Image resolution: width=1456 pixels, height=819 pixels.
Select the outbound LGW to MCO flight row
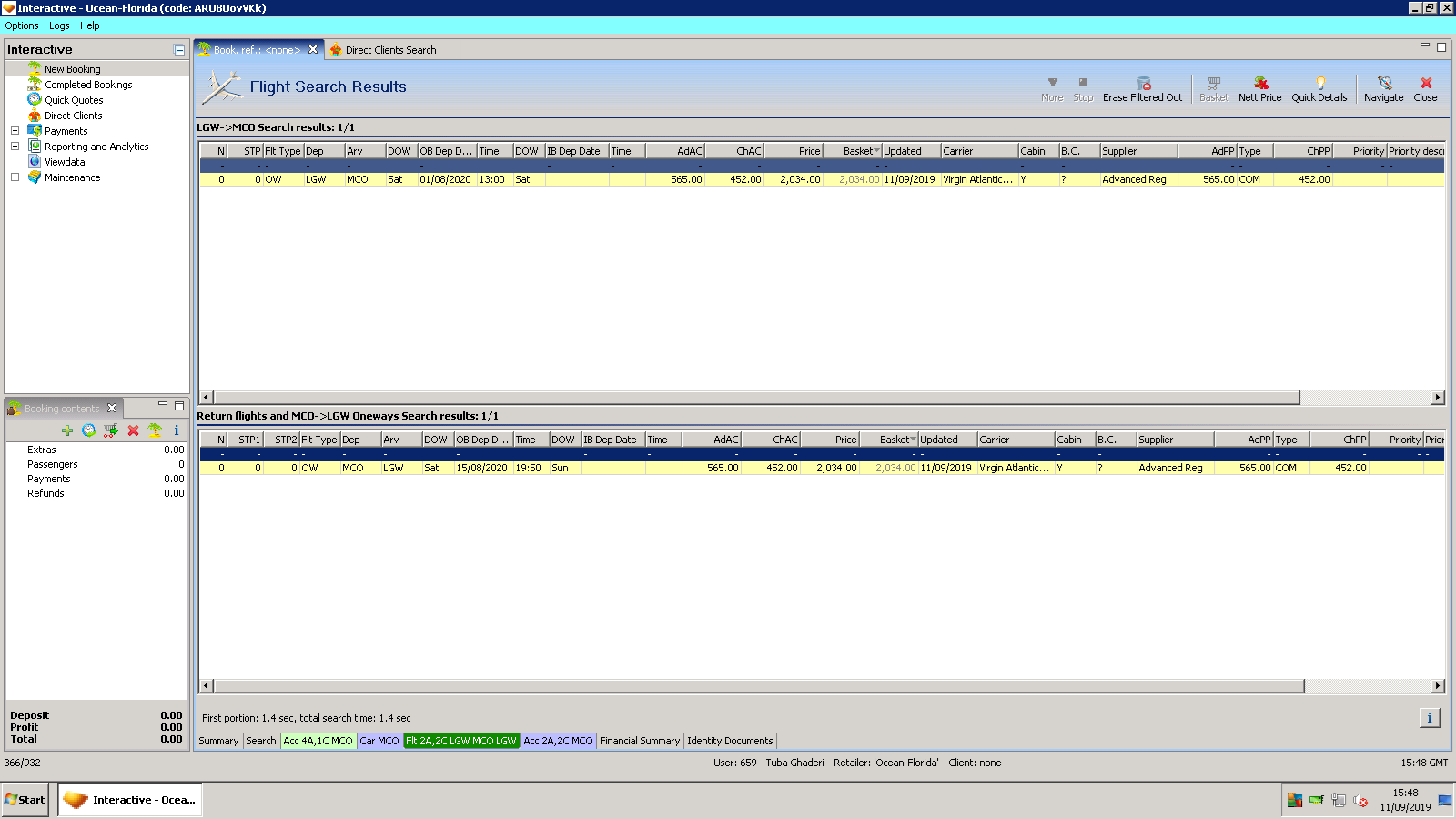point(822,180)
